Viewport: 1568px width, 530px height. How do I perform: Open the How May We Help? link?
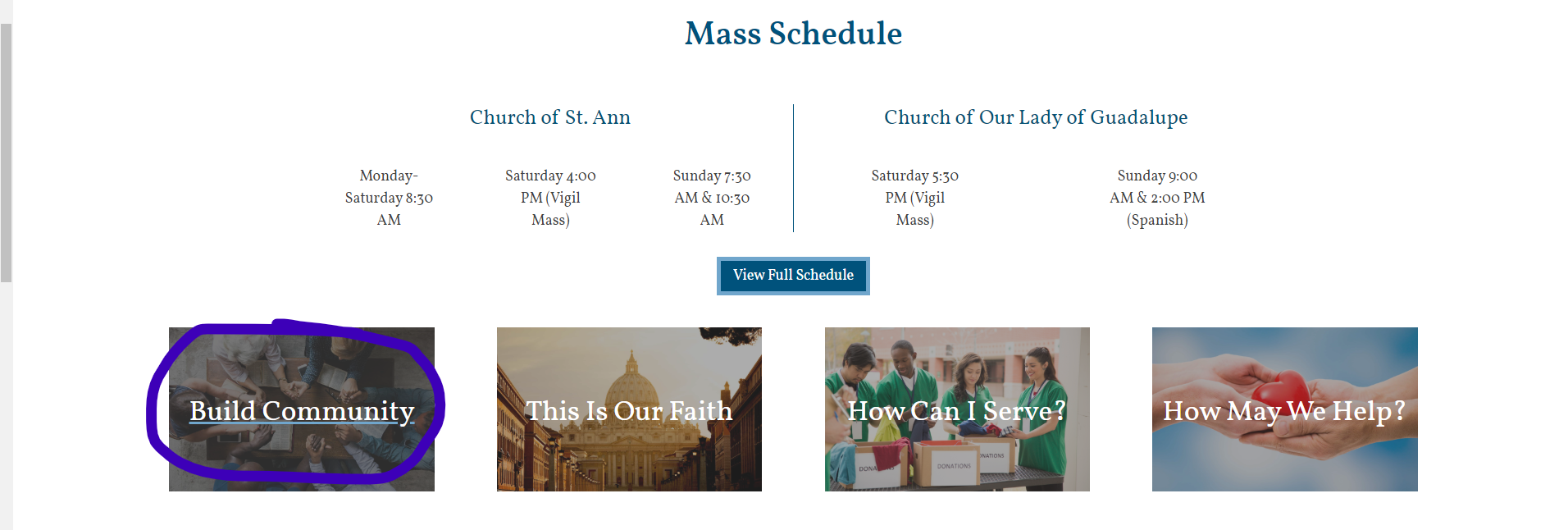[1284, 410]
